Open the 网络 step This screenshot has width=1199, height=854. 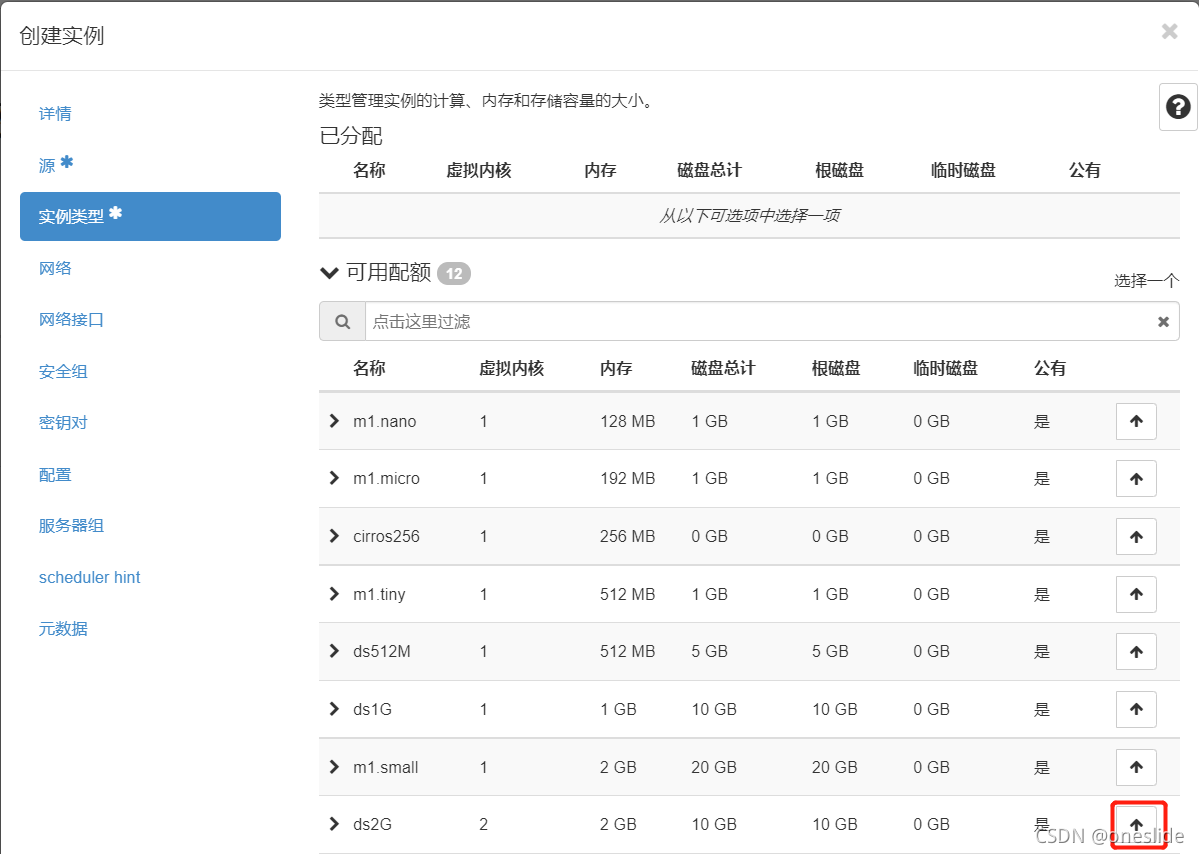pos(55,268)
